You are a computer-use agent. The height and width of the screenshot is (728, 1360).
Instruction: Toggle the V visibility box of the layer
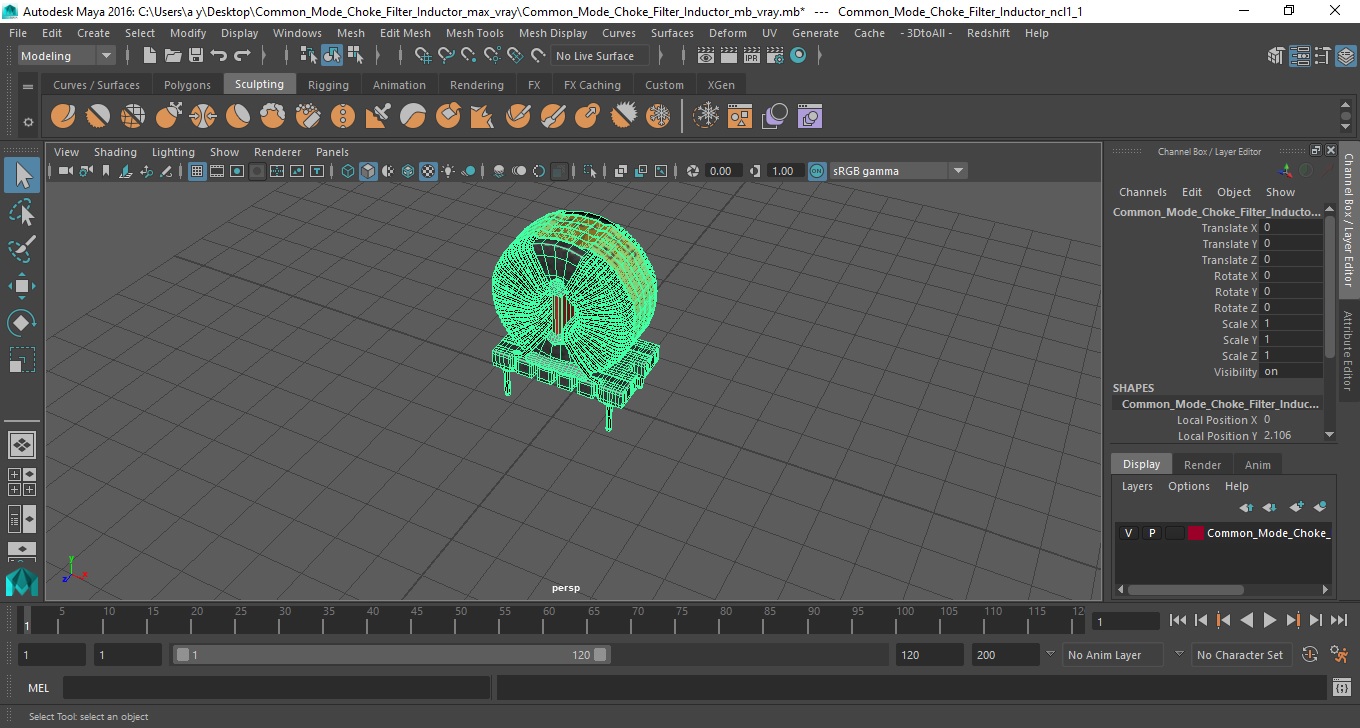[x=1128, y=533]
